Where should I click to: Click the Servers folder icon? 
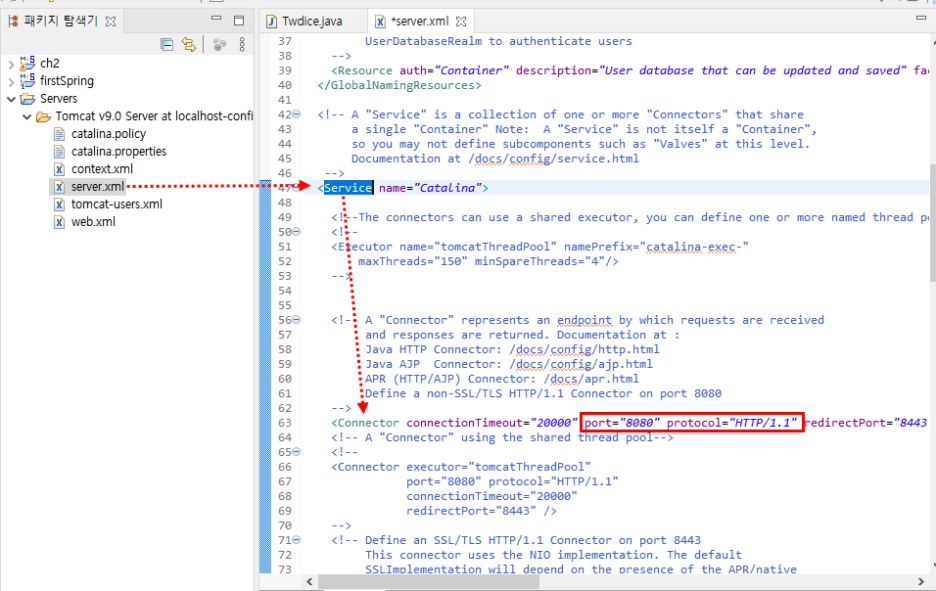[x=27, y=98]
